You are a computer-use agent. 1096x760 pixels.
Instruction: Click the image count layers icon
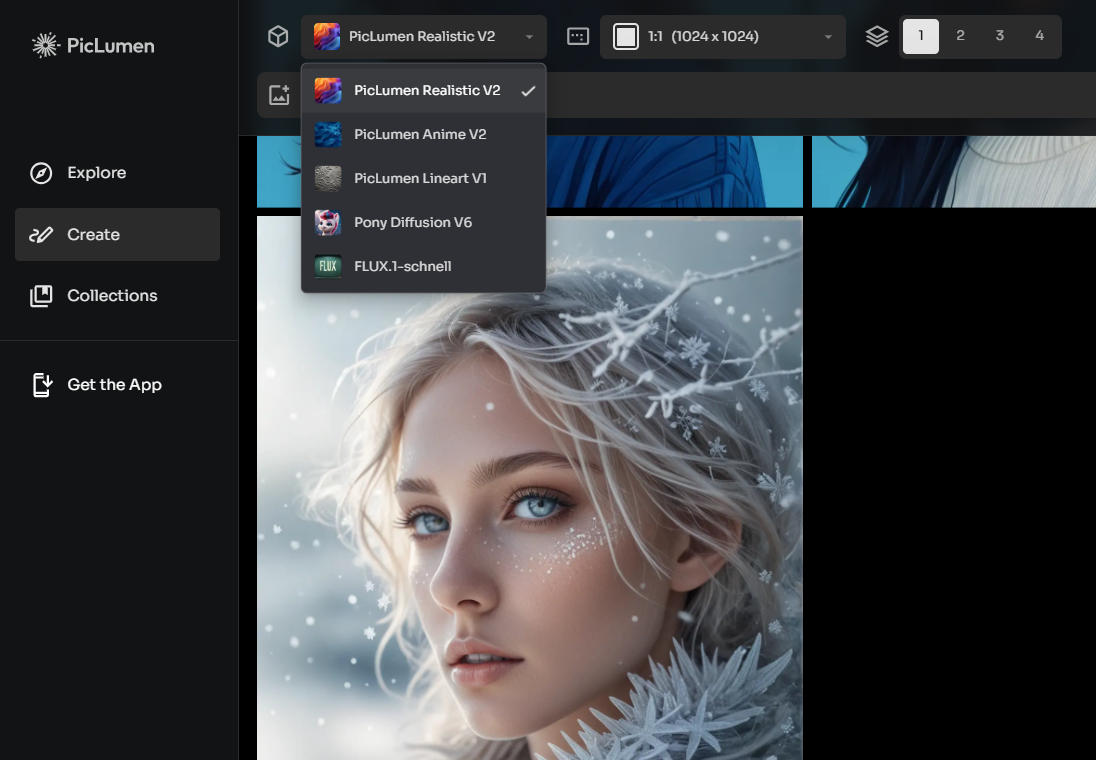coord(877,36)
